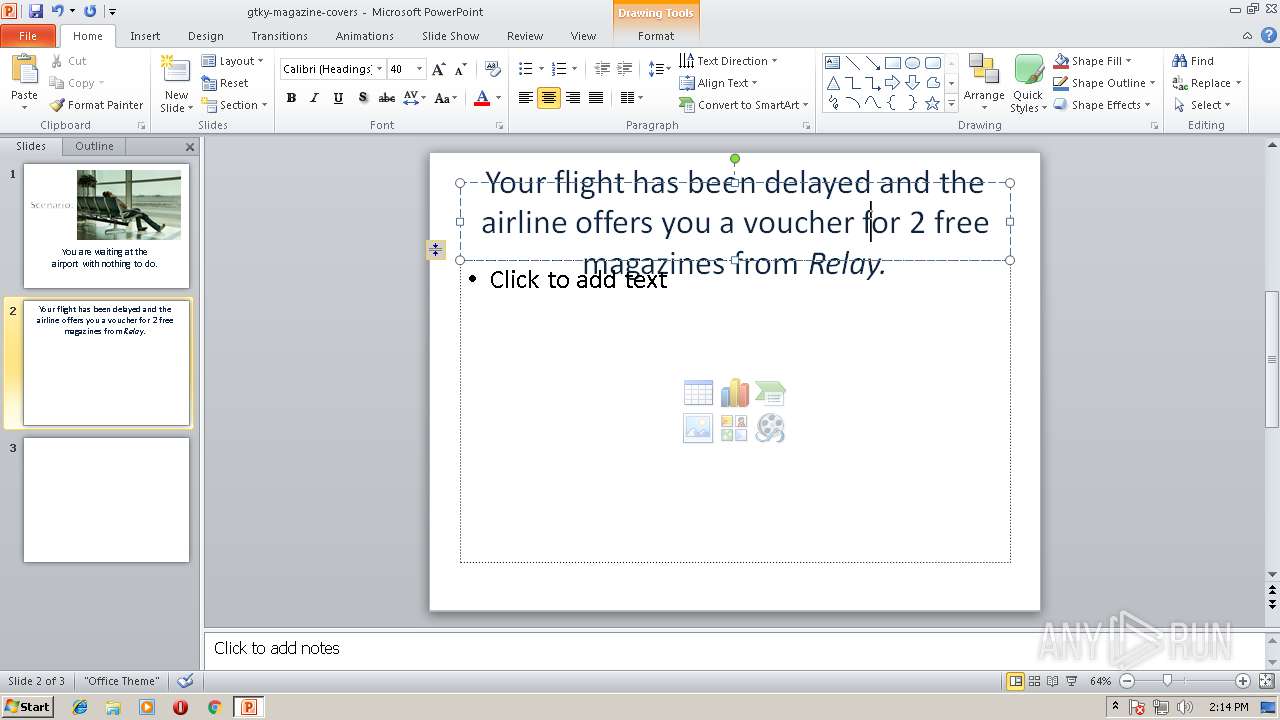Click Convert to SmartArt button
Image resolution: width=1280 pixels, height=720 pixels.
tap(744, 105)
